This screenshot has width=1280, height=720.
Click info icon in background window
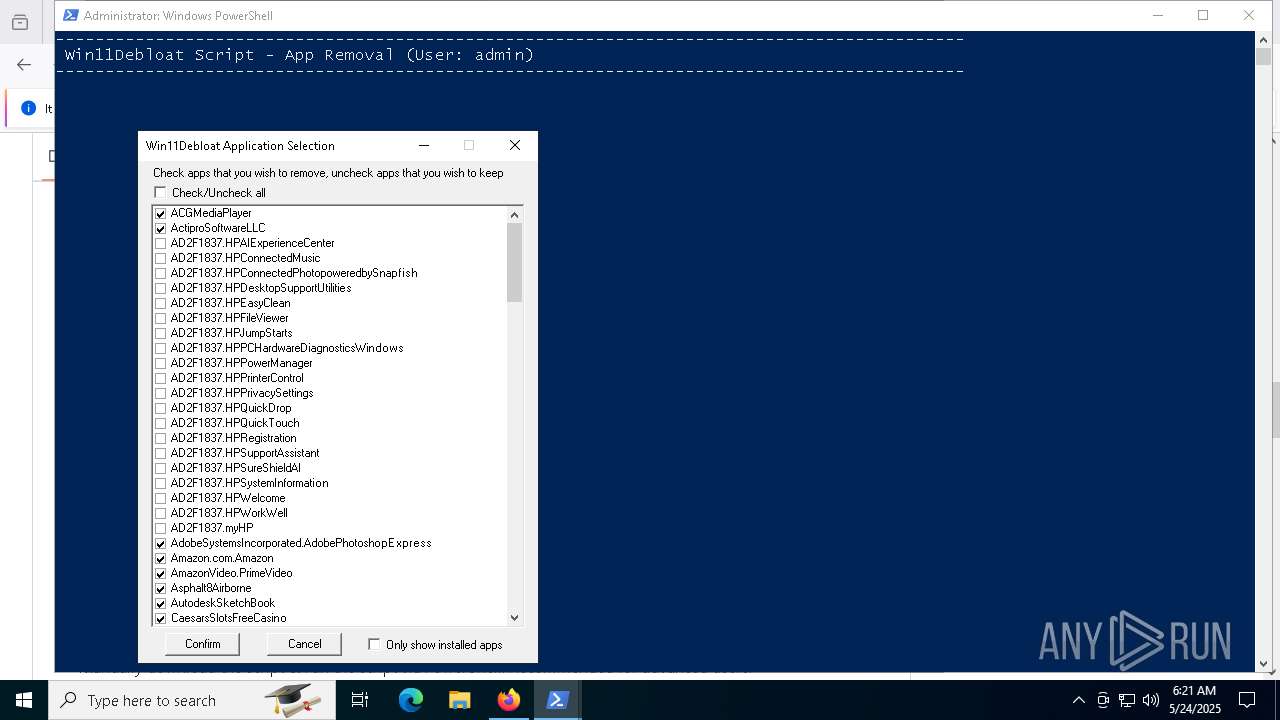[28, 108]
